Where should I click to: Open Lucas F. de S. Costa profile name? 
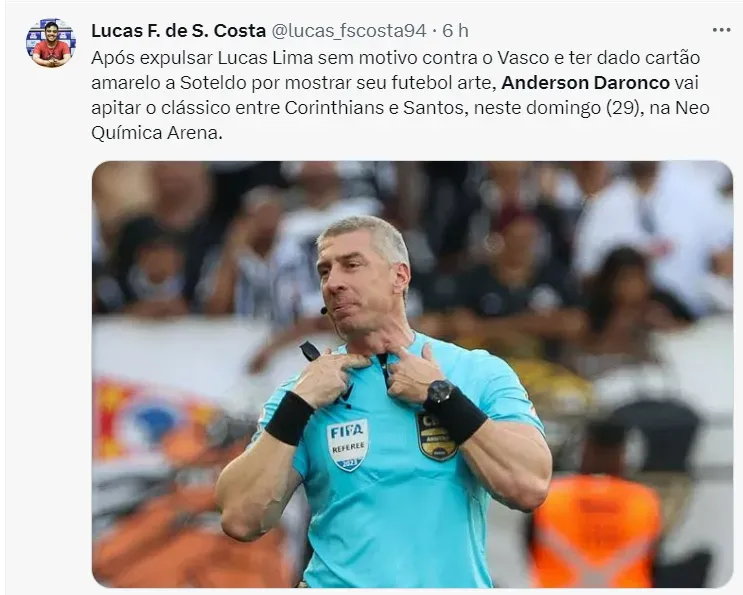pos(178,31)
